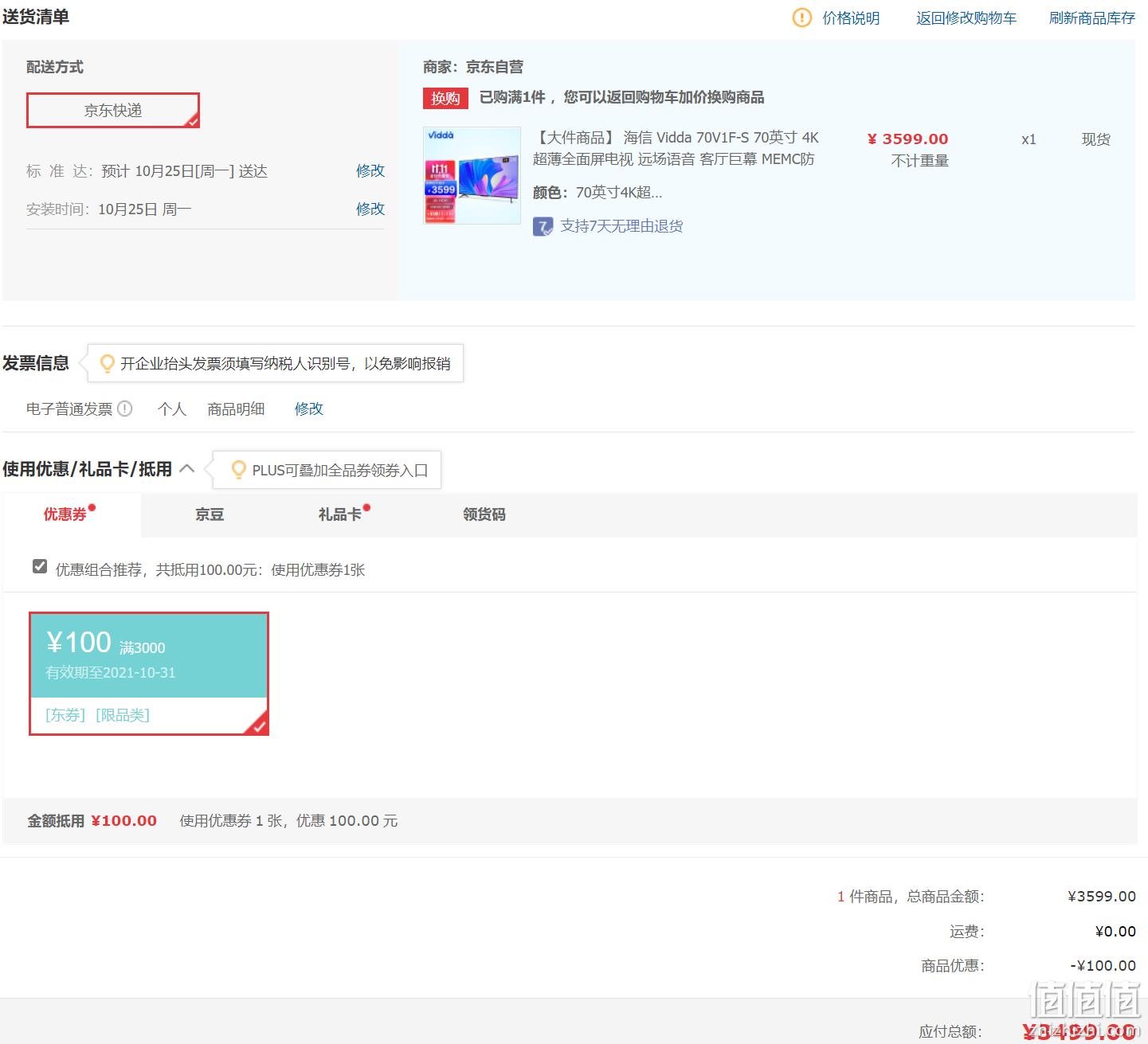Click the red 换购 tag
The image size is (1148, 1044).
coord(445,98)
